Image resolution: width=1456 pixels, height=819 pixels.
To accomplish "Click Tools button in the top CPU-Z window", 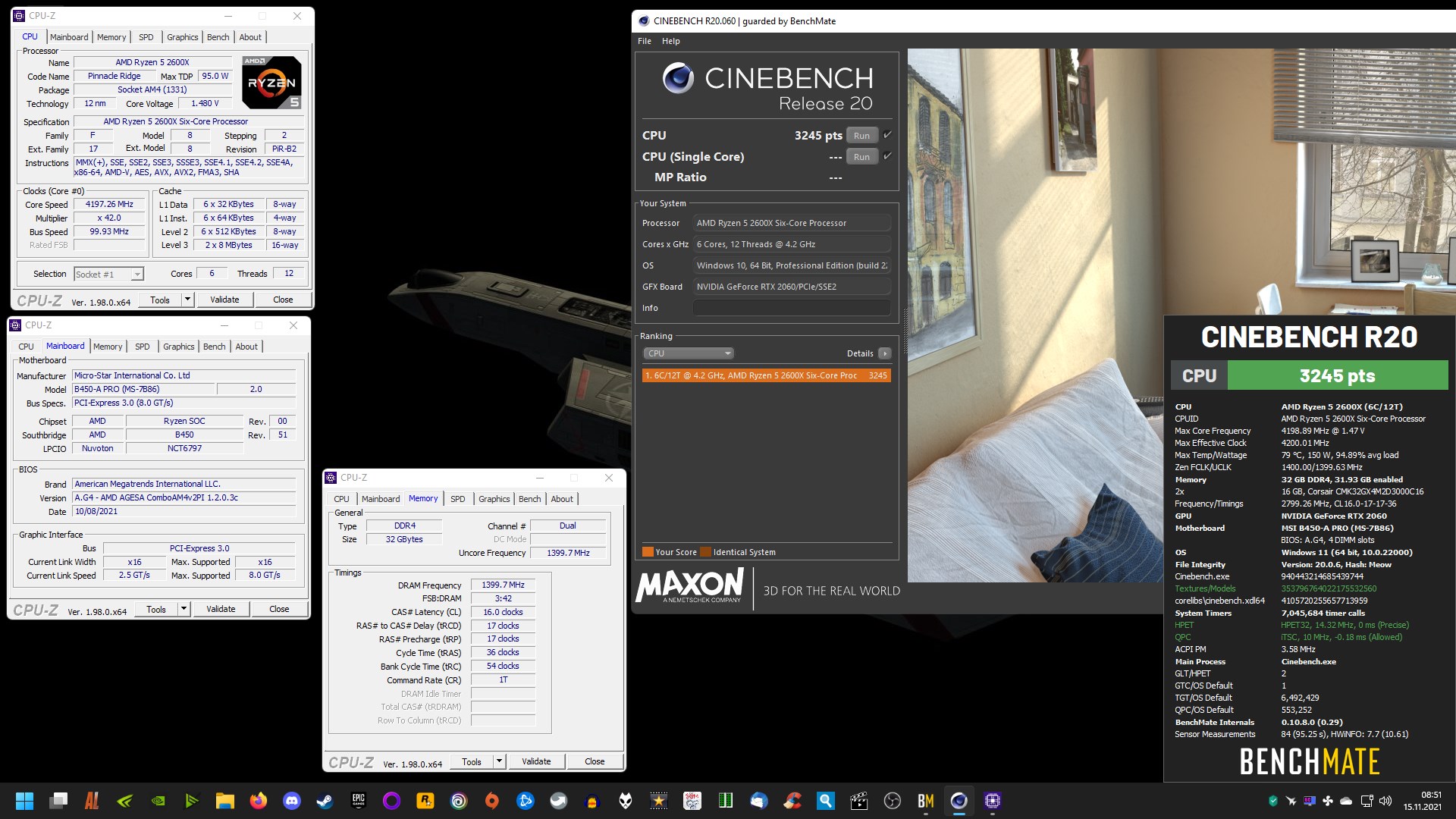I will click(160, 300).
